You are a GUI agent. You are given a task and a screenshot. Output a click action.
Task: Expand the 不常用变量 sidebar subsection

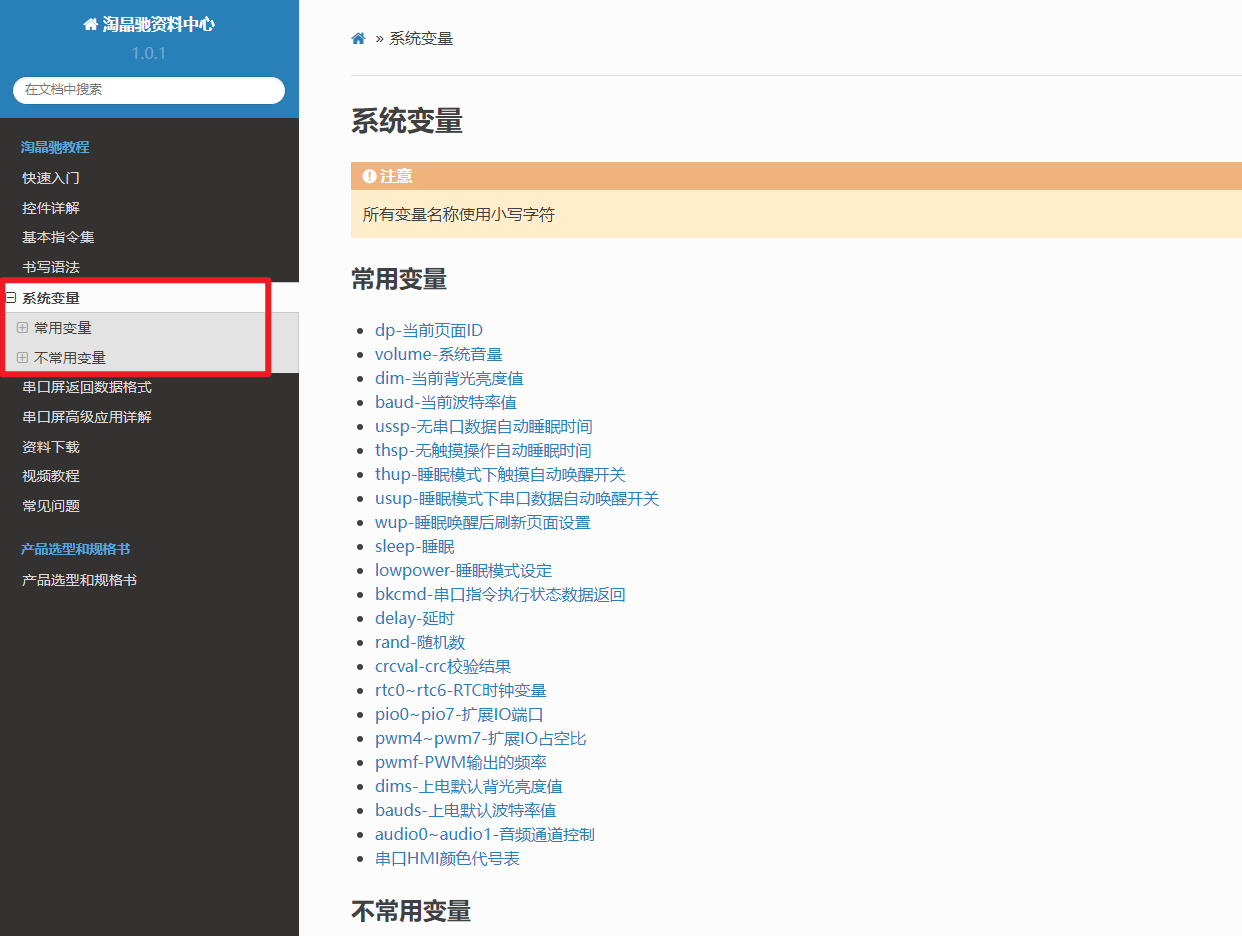point(23,358)
